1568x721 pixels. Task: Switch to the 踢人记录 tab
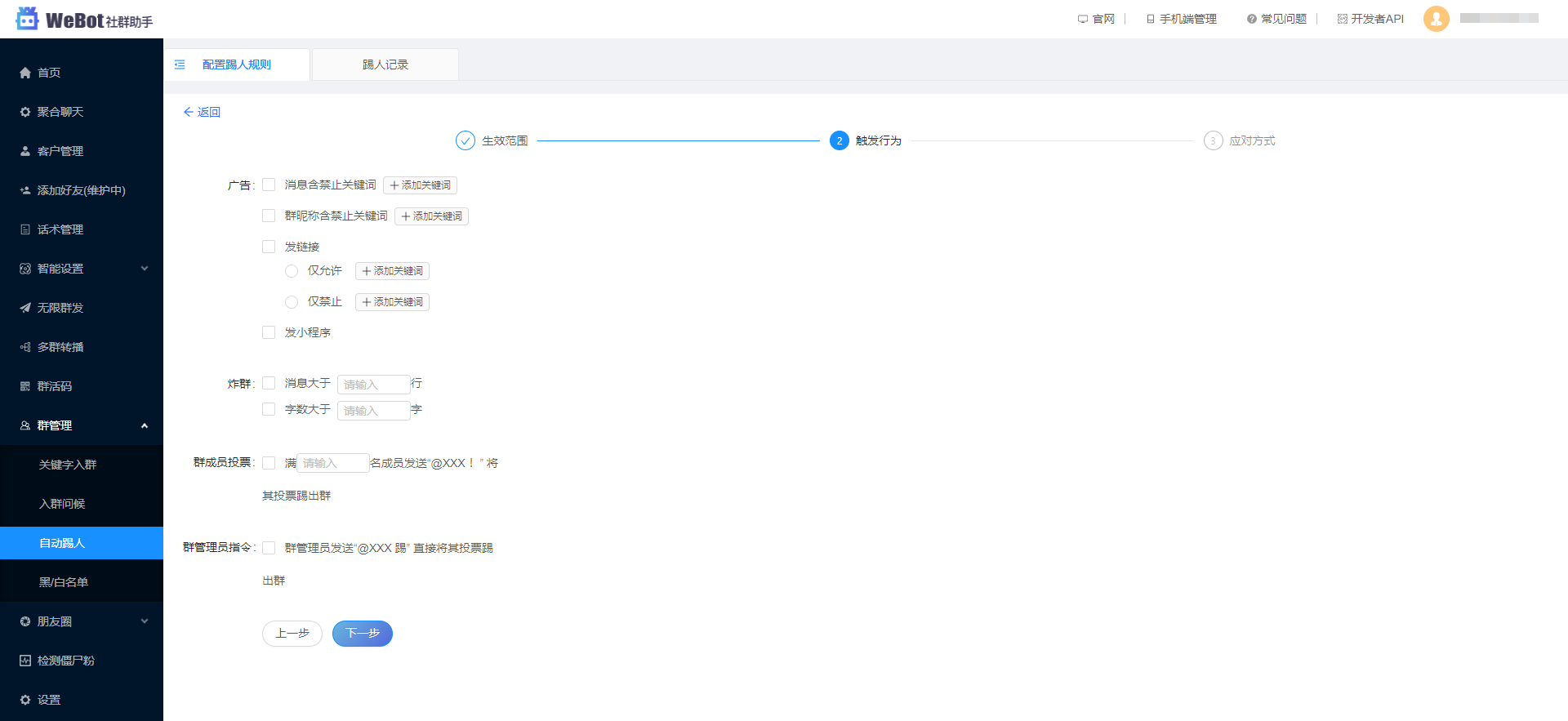385,65
